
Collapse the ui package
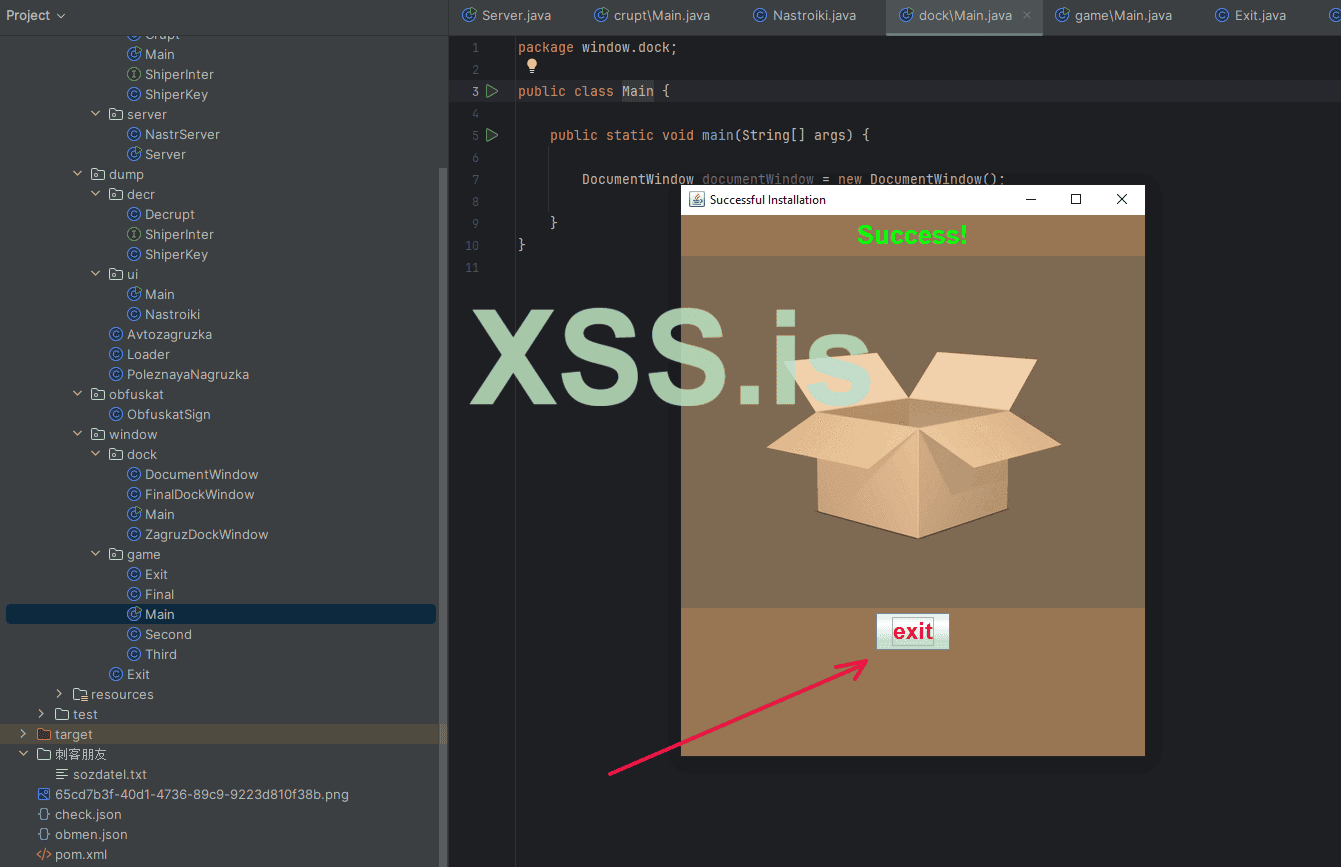click(x=96, y=274)
